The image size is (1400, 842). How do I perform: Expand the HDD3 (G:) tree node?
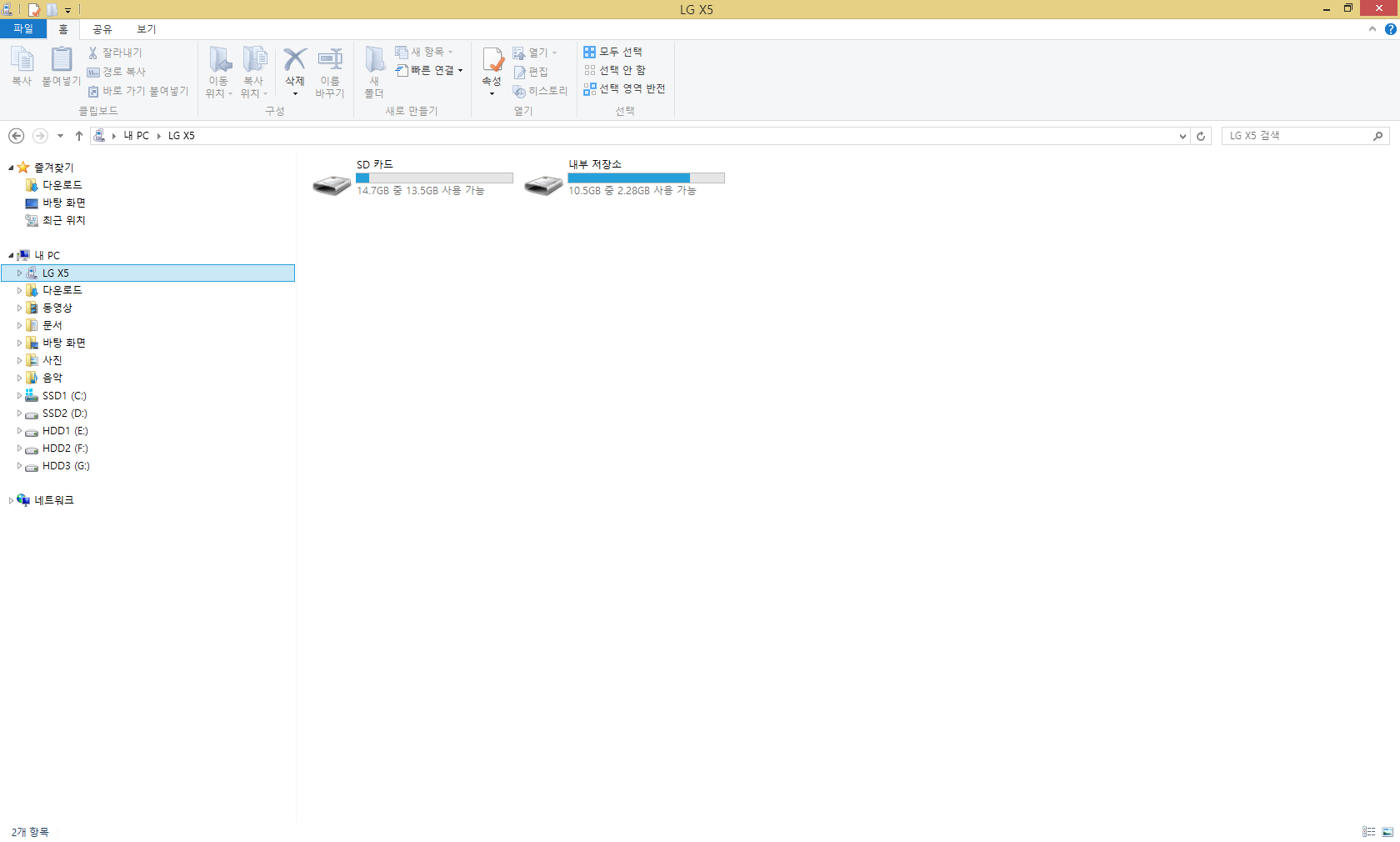(x=19, y=466)
